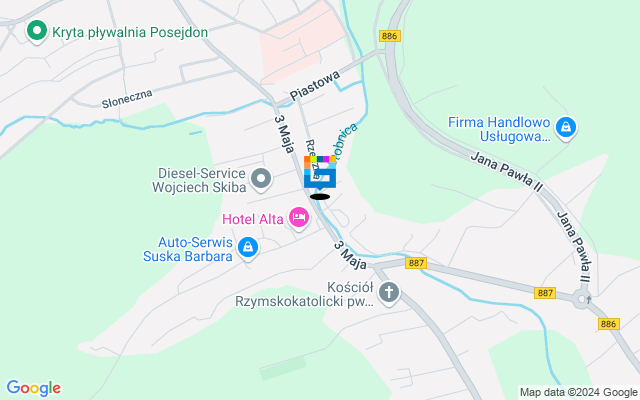
Task: Open the Hotel Alta label
Action: pos(253,219)
